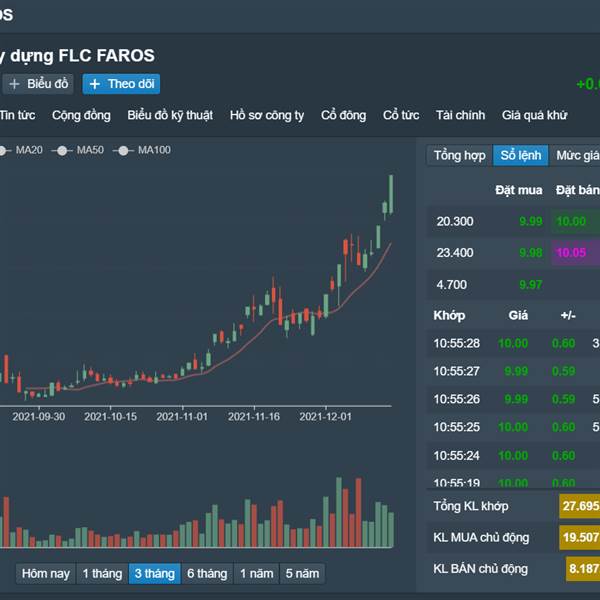The width and height of the screenshot is (600, 600).
Task: Click the 10:55:26 trade row
Action: click(513, 399)
